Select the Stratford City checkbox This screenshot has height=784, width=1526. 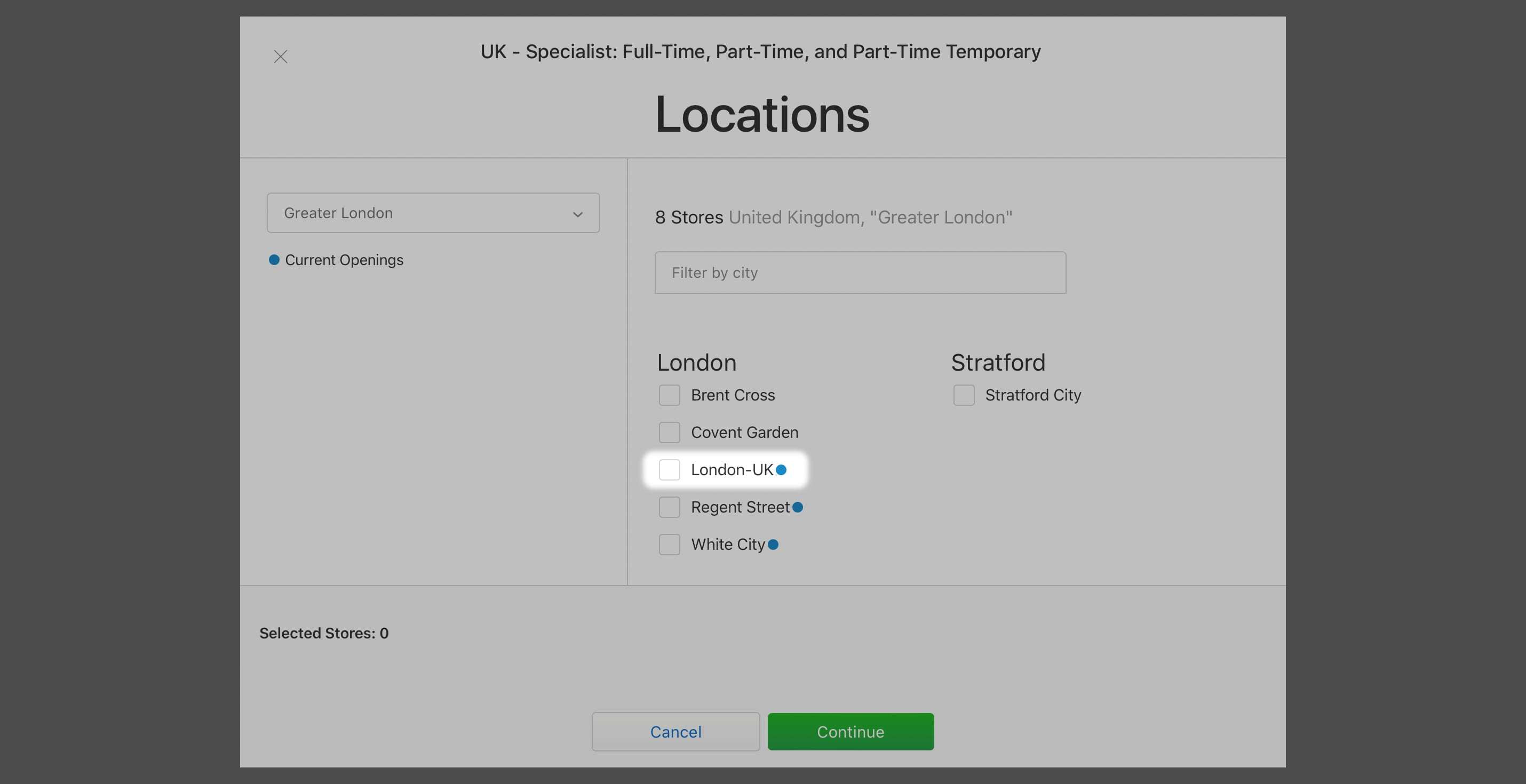963,396
